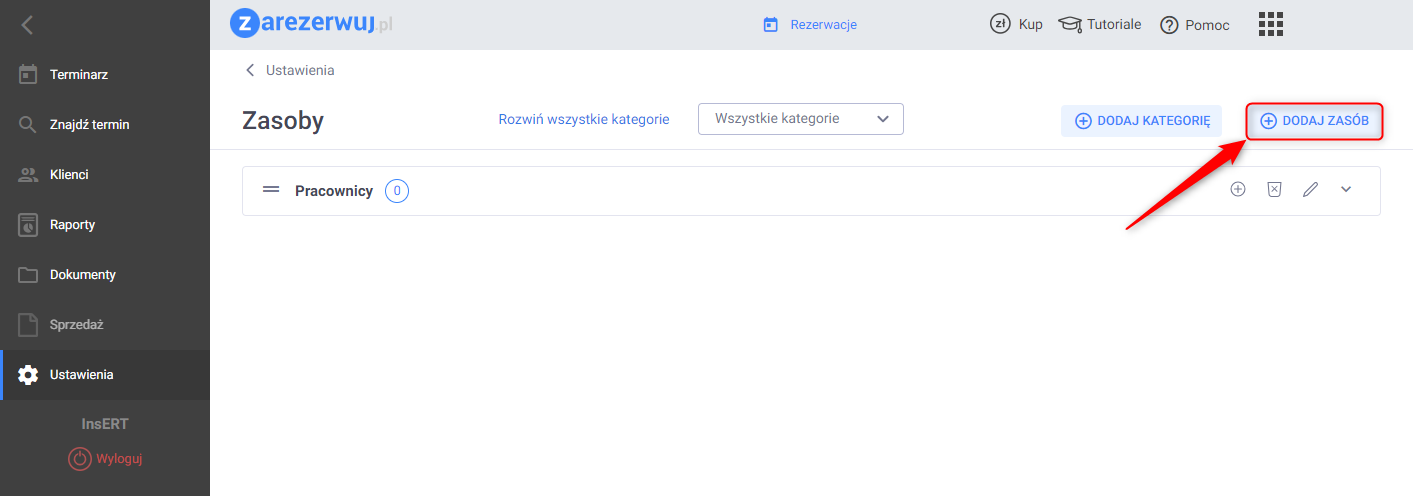Viewport: 1413px width, 496px height.
Task: Click Rozwiń wszystkie kategorie link
Action: 584,119
